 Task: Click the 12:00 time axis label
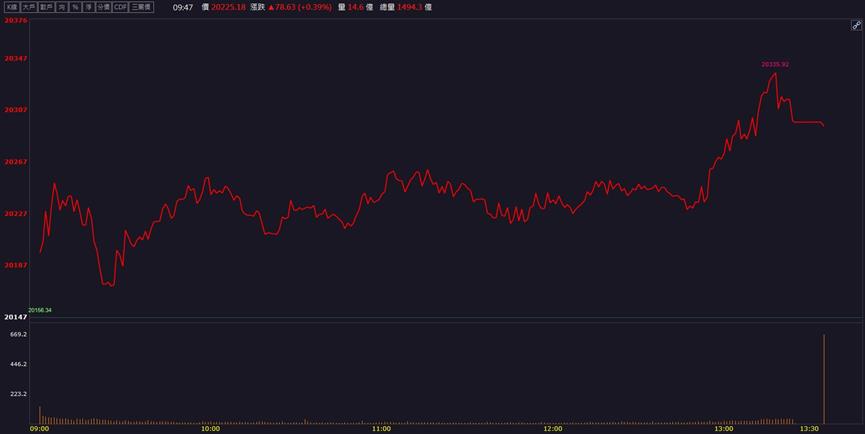pos(553,428)
